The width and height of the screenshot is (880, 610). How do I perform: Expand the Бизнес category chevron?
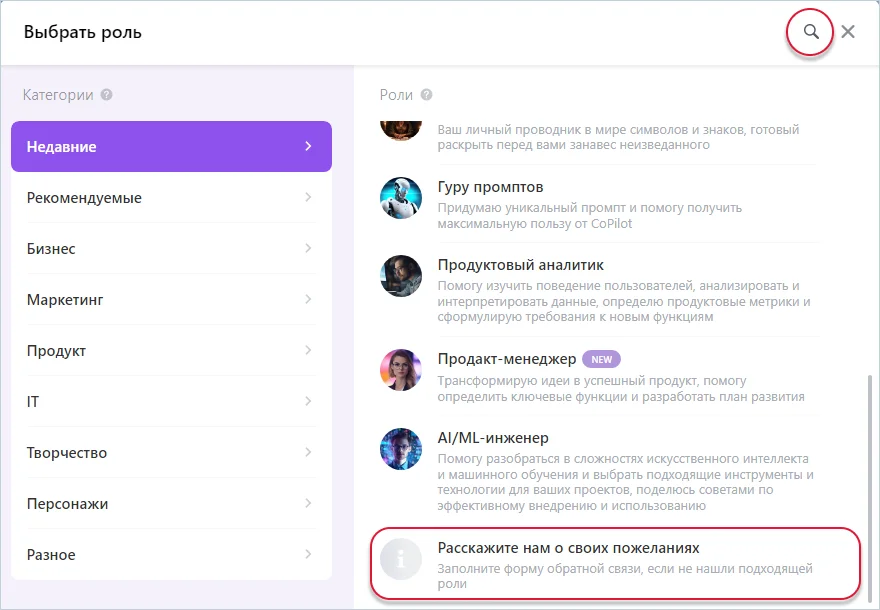pos(308,249)
